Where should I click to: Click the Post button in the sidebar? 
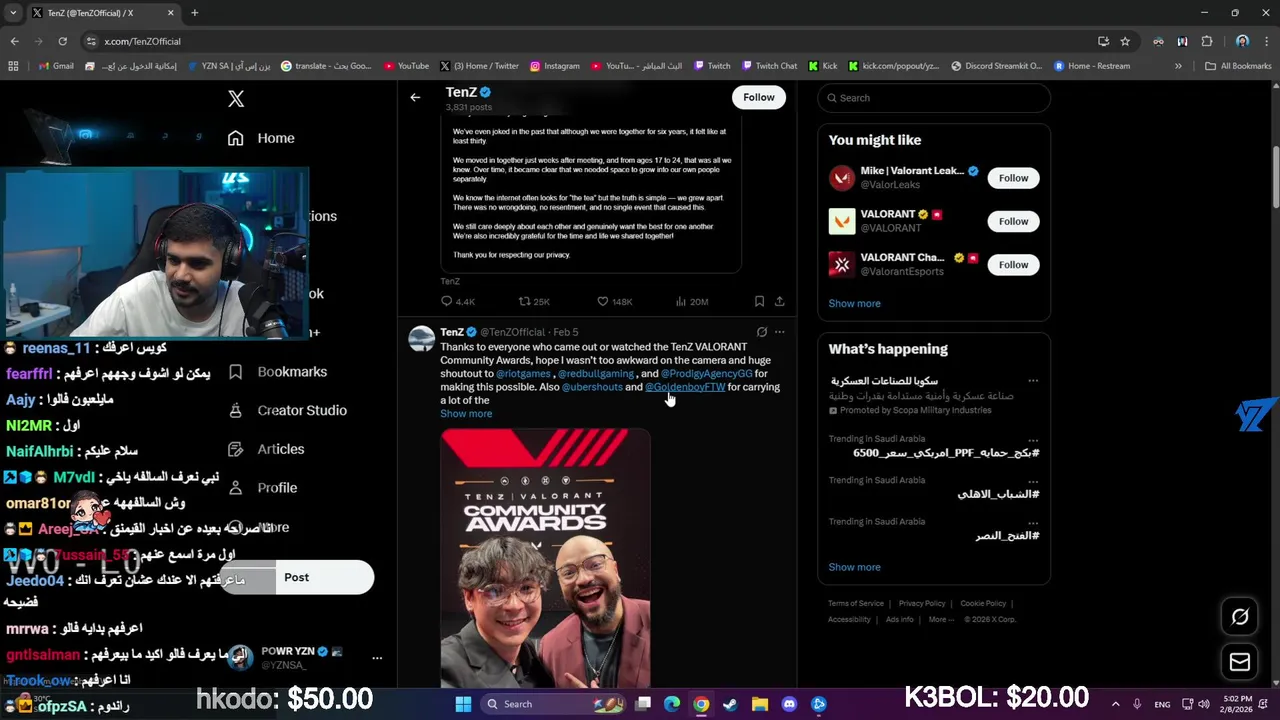tap(297, 577)
